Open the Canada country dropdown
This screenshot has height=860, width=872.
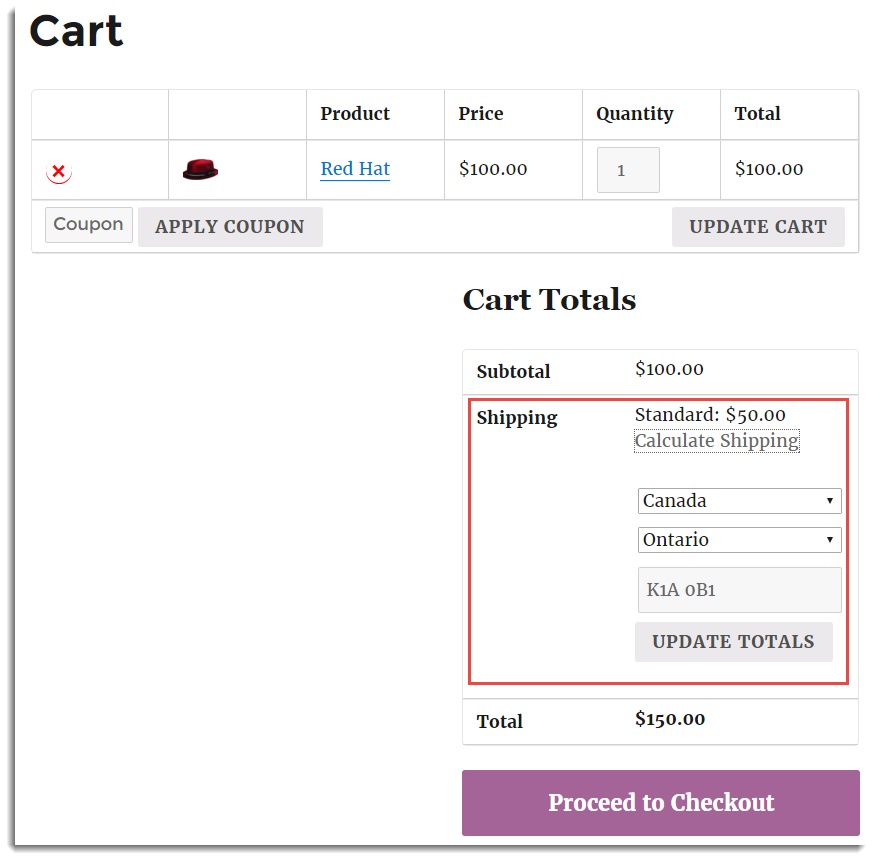(x=739, y=500)
